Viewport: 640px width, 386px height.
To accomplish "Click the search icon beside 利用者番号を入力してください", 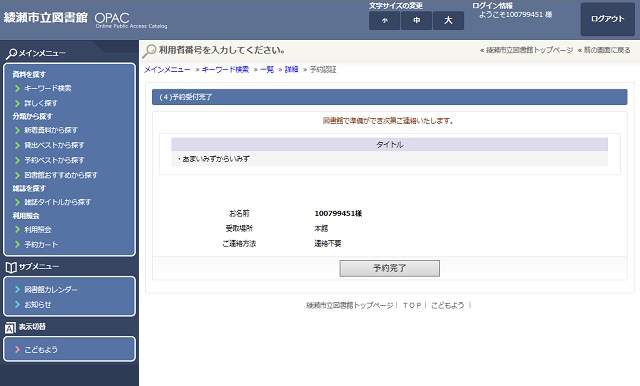I will (149, 51).
